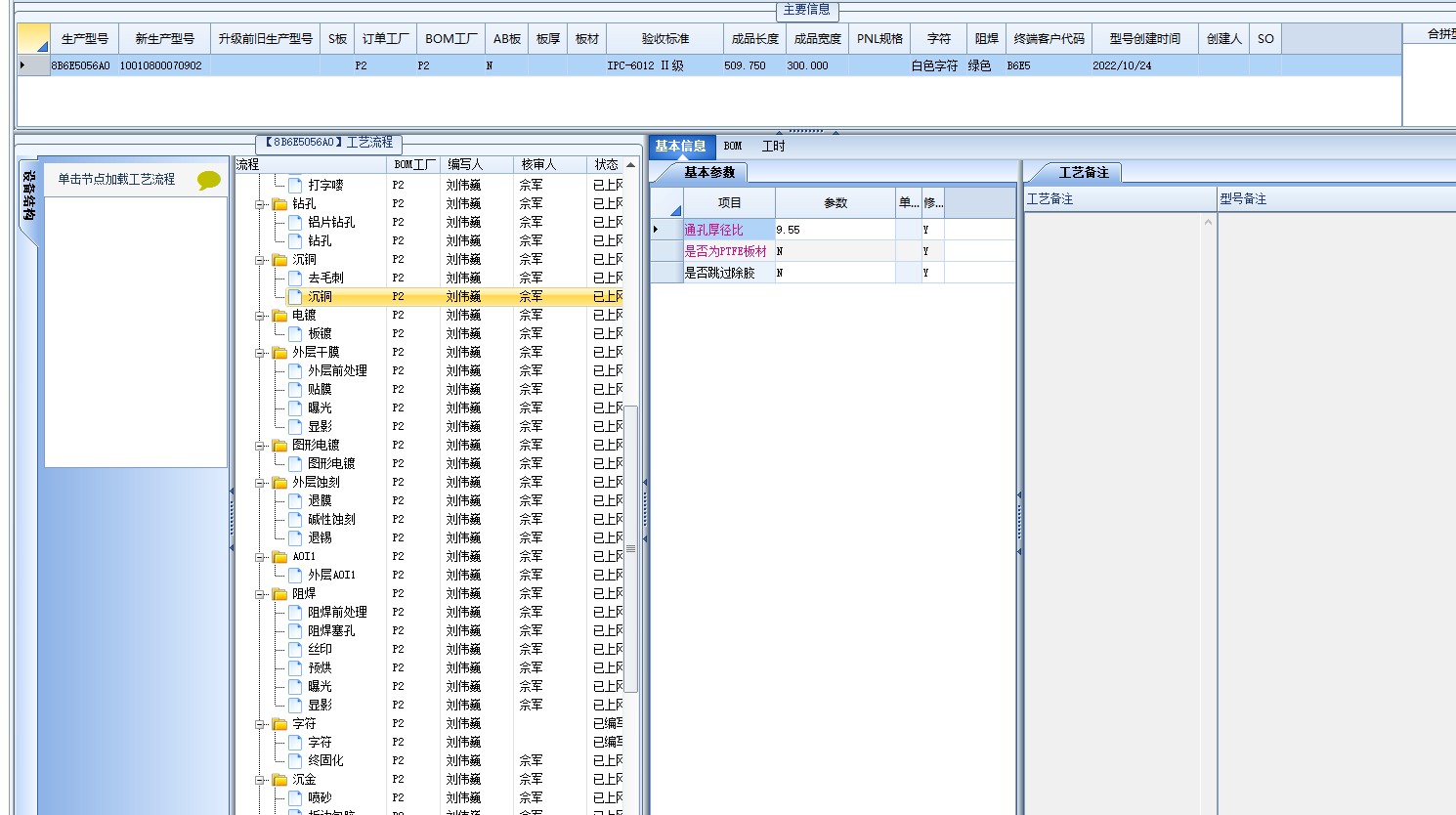This screenshot has height=815, width=1456.
Task: Click the document icon beside 碱性蚀刻
Action: pyautogui.click(x=295, y=519)
